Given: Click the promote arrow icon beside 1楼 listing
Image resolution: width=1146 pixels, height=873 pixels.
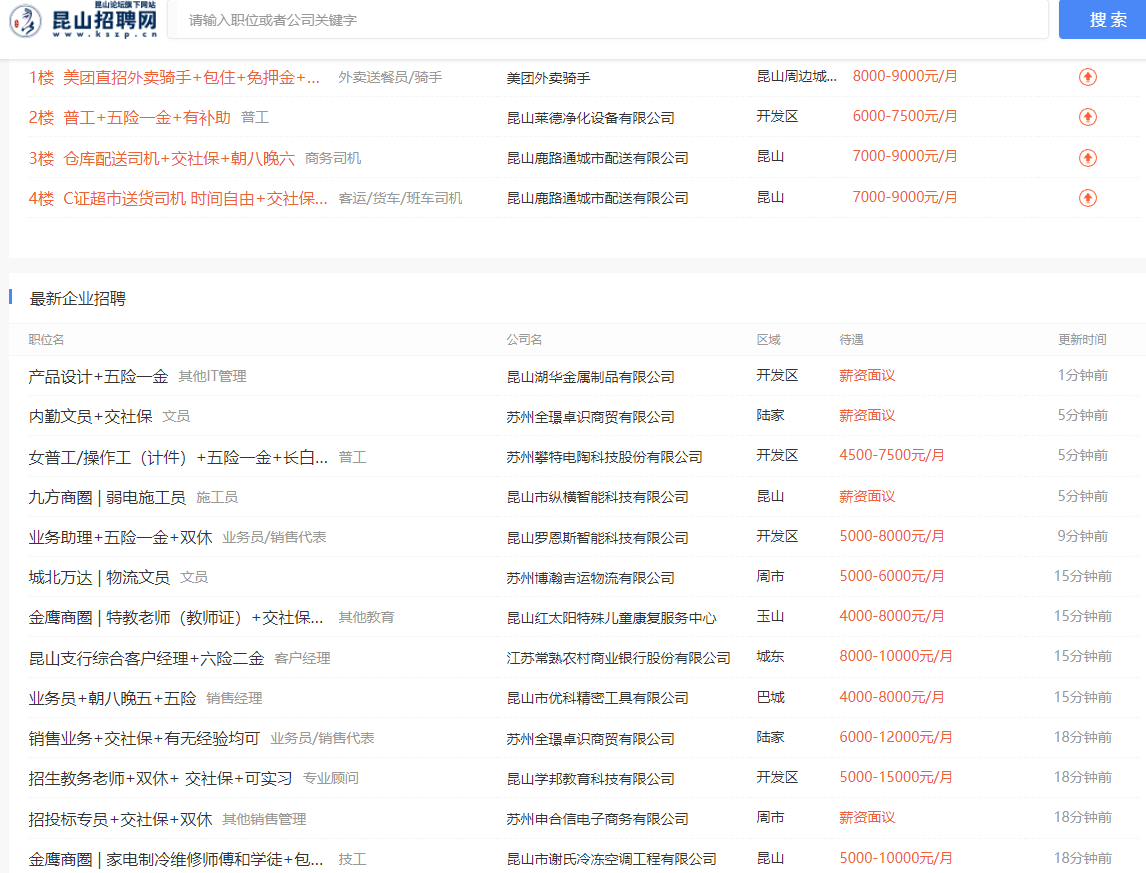Looking at the screenshot, I should pyautogui.click(x=1087, y=75).
